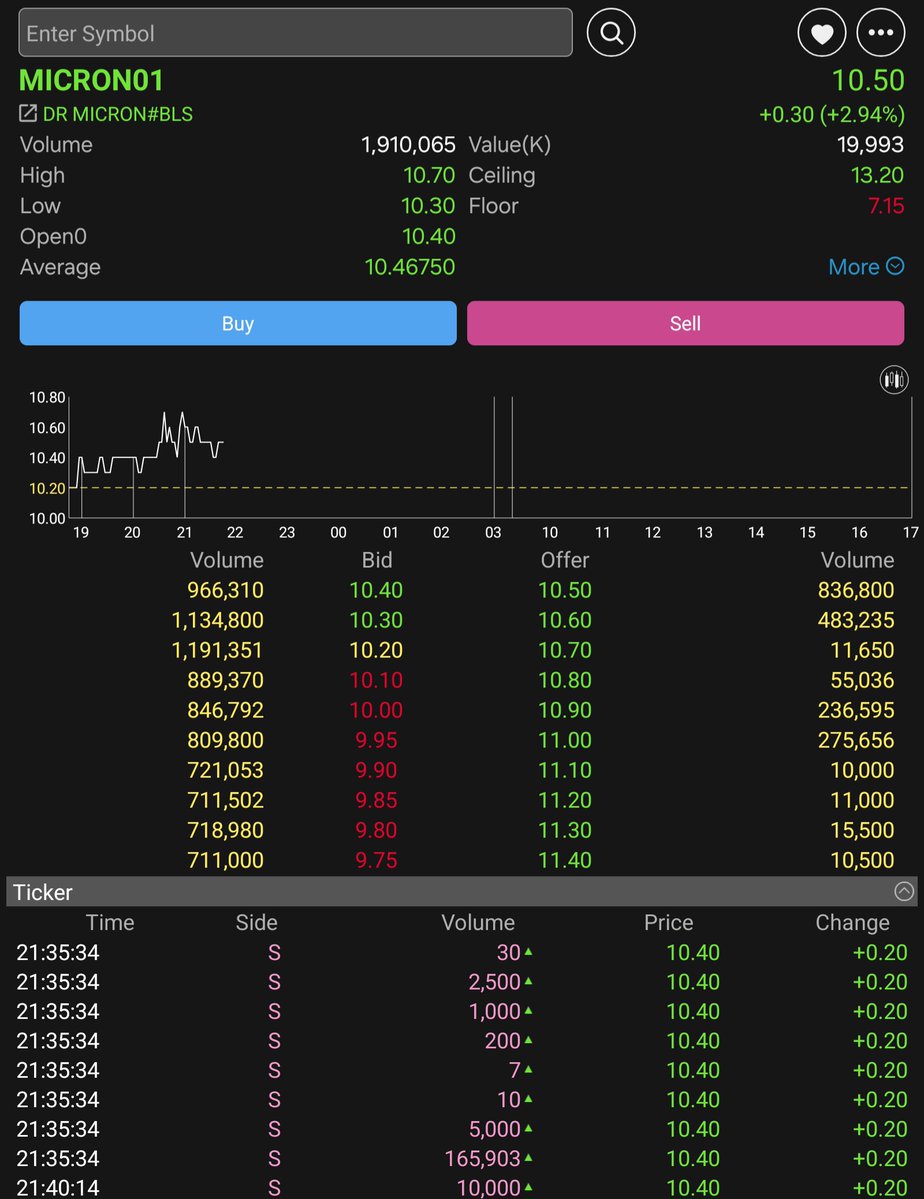Viewport: 924px width, 1199px height.
Task: Select ticker row at 21:40:14
Action: [462, 1187]
